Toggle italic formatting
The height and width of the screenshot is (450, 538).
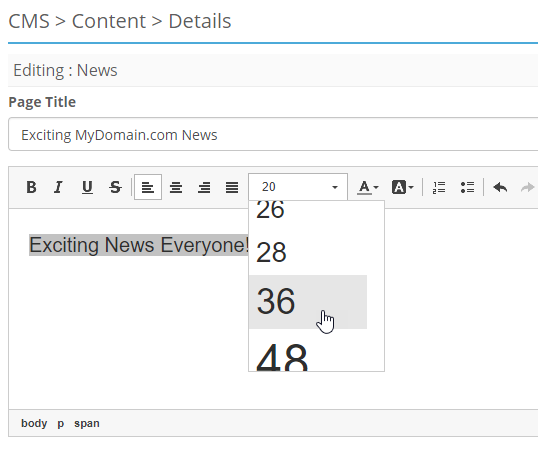59,187
